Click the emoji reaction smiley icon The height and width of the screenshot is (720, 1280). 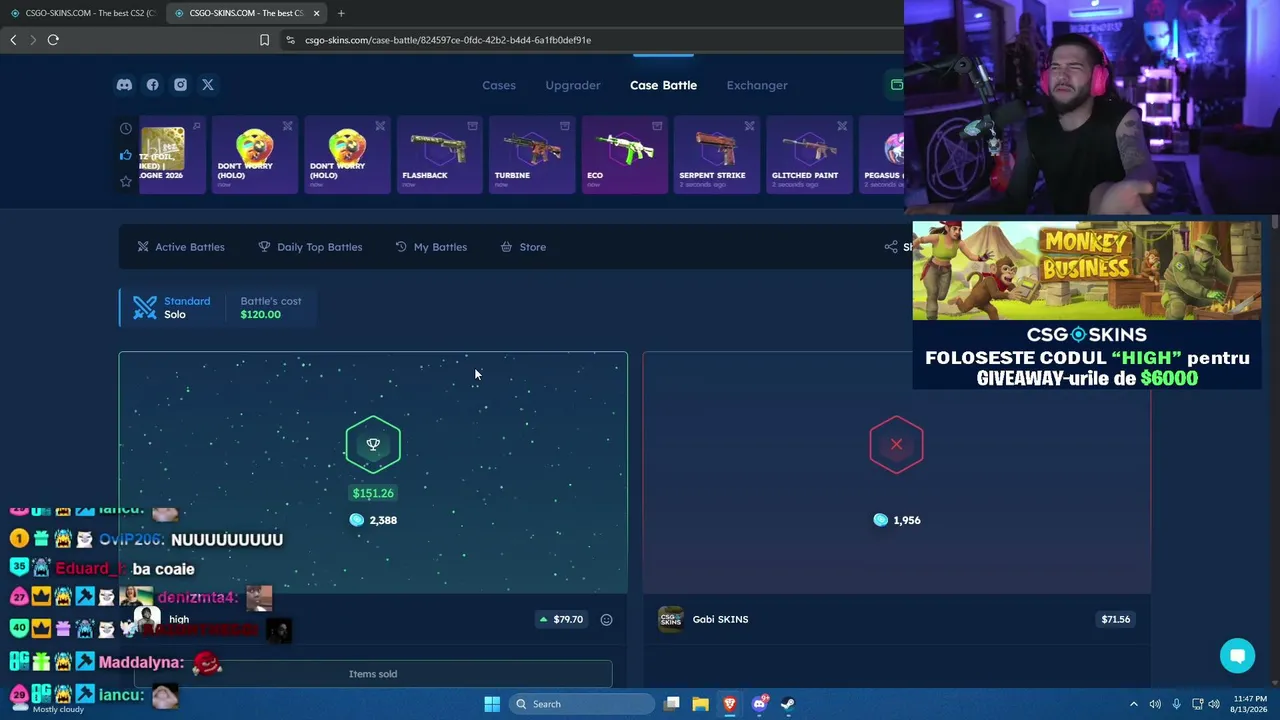(606, 620)
